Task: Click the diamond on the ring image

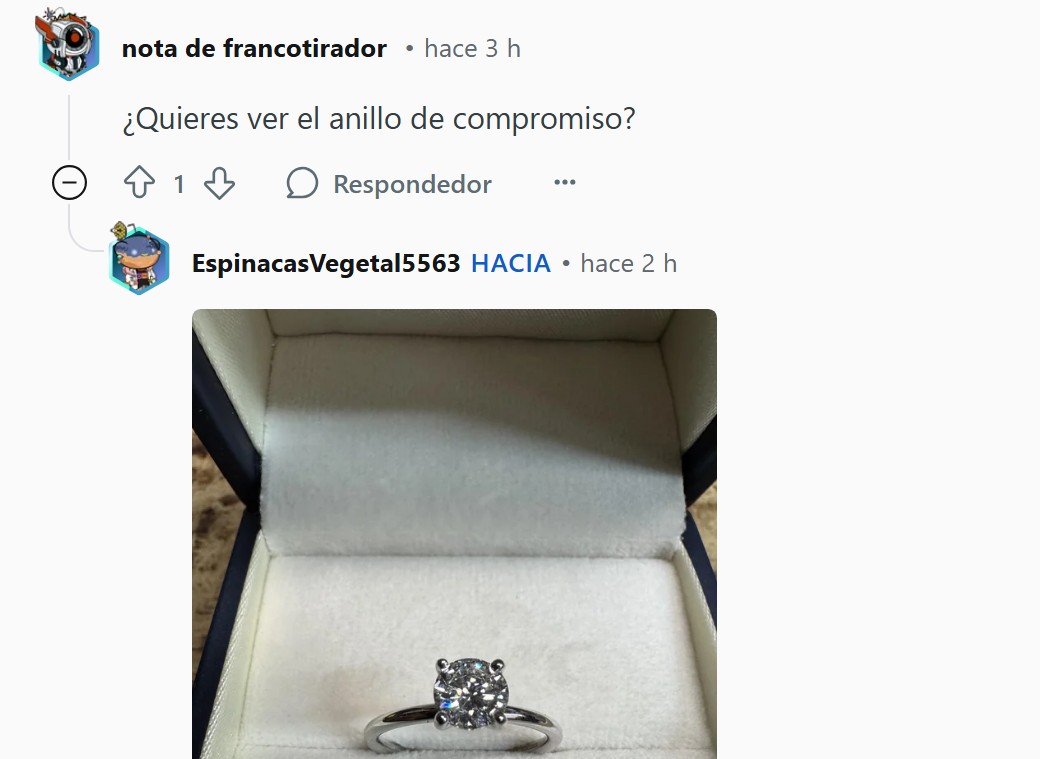Action: pyautogui.click(x=470, y=692)
